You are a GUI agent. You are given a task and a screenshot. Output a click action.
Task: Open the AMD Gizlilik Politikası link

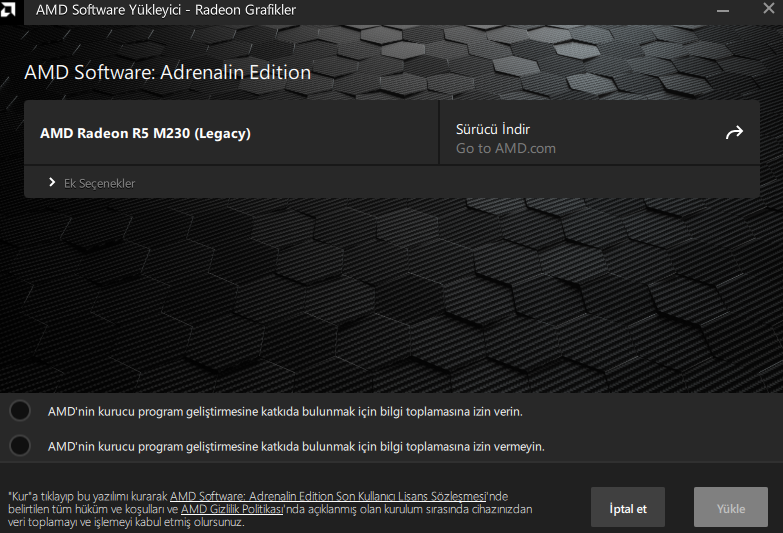[x=232, y=509]
